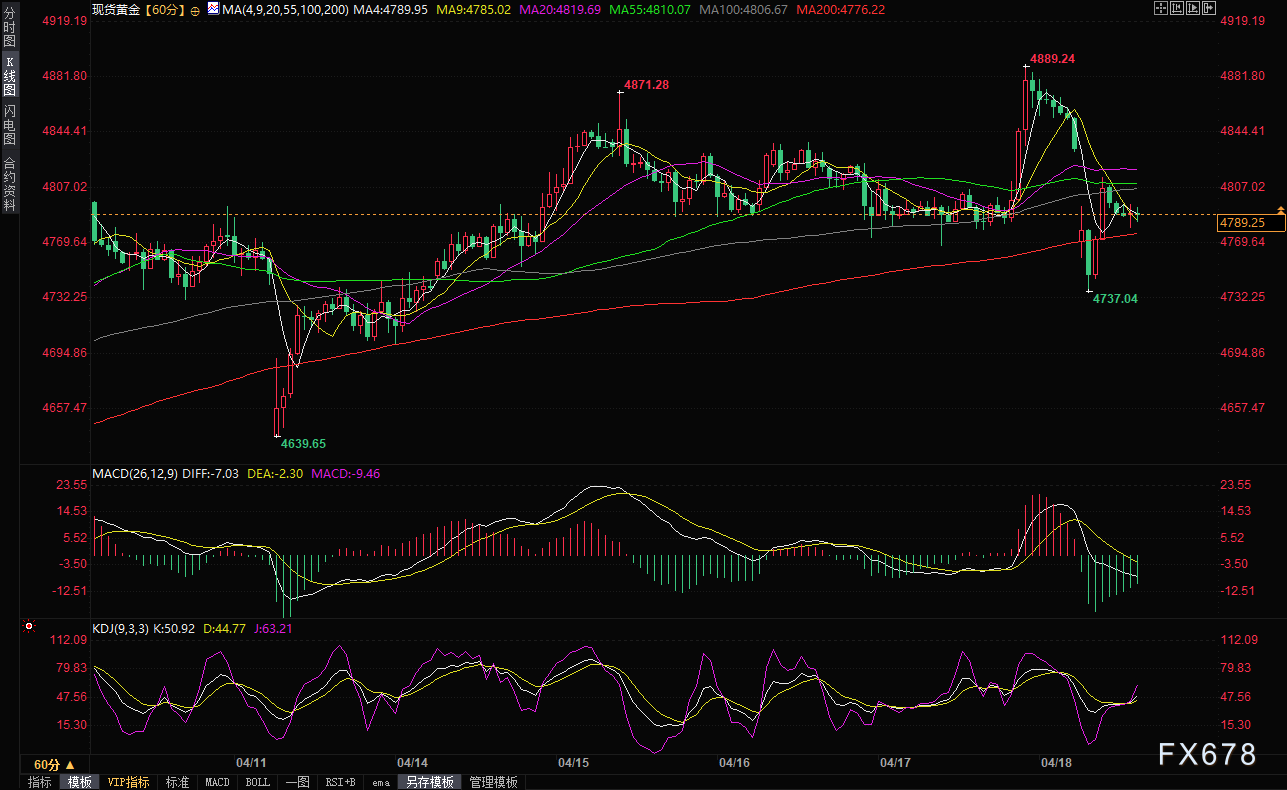Switch to 分时图 view in left sidebar
The image size is (1287, 790).
[9, 29]
